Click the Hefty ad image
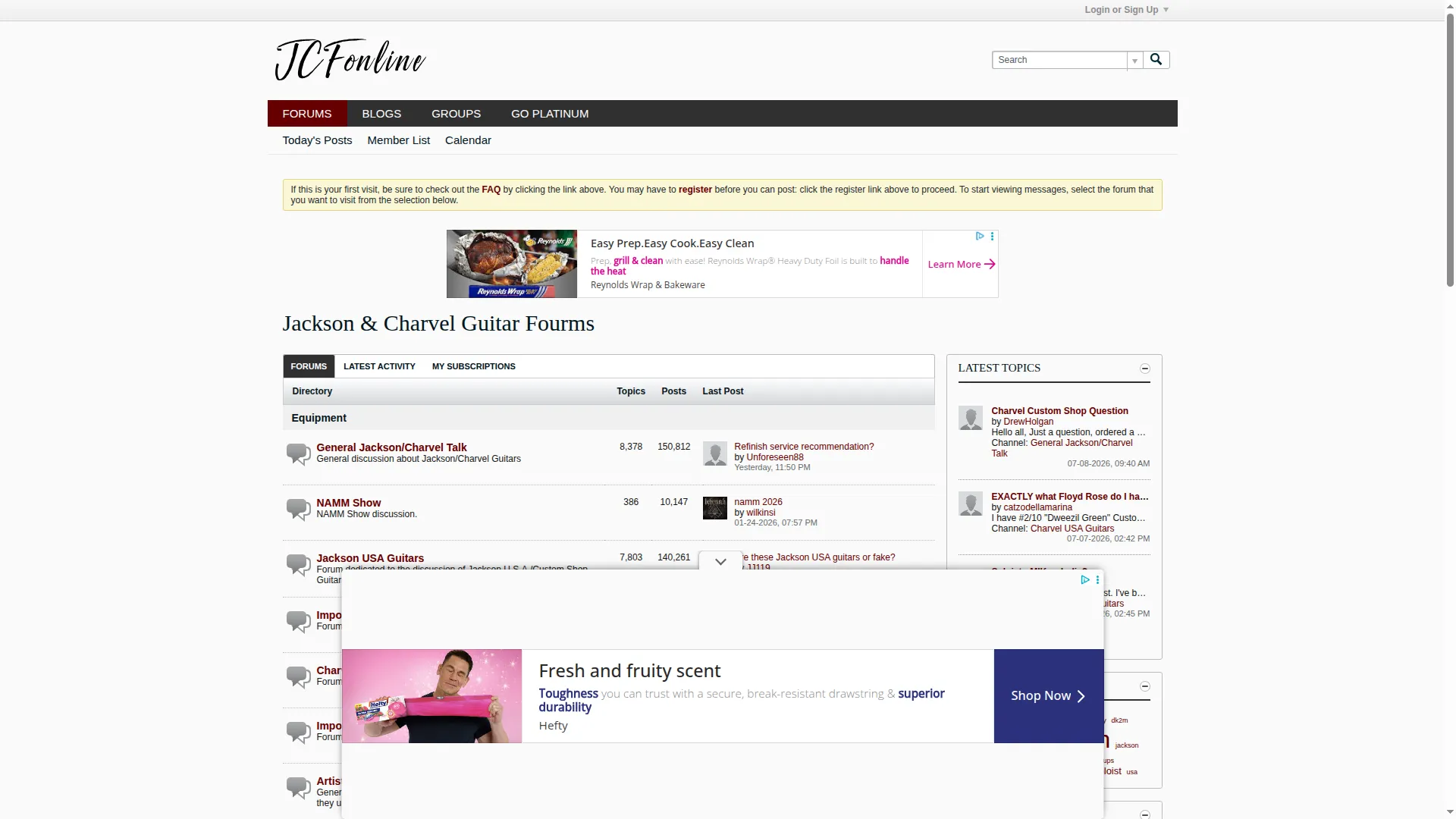Image resolution: width=1456 pixels, height=819 pixels. point(431,696)
